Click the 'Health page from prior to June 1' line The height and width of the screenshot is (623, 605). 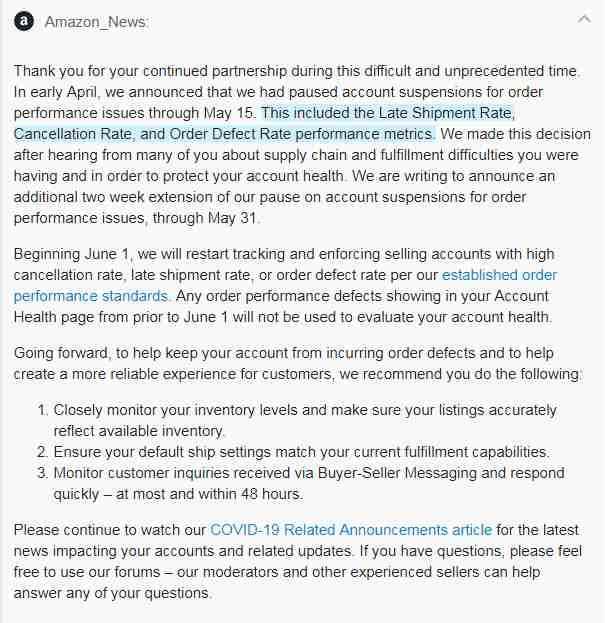(283, 317)
